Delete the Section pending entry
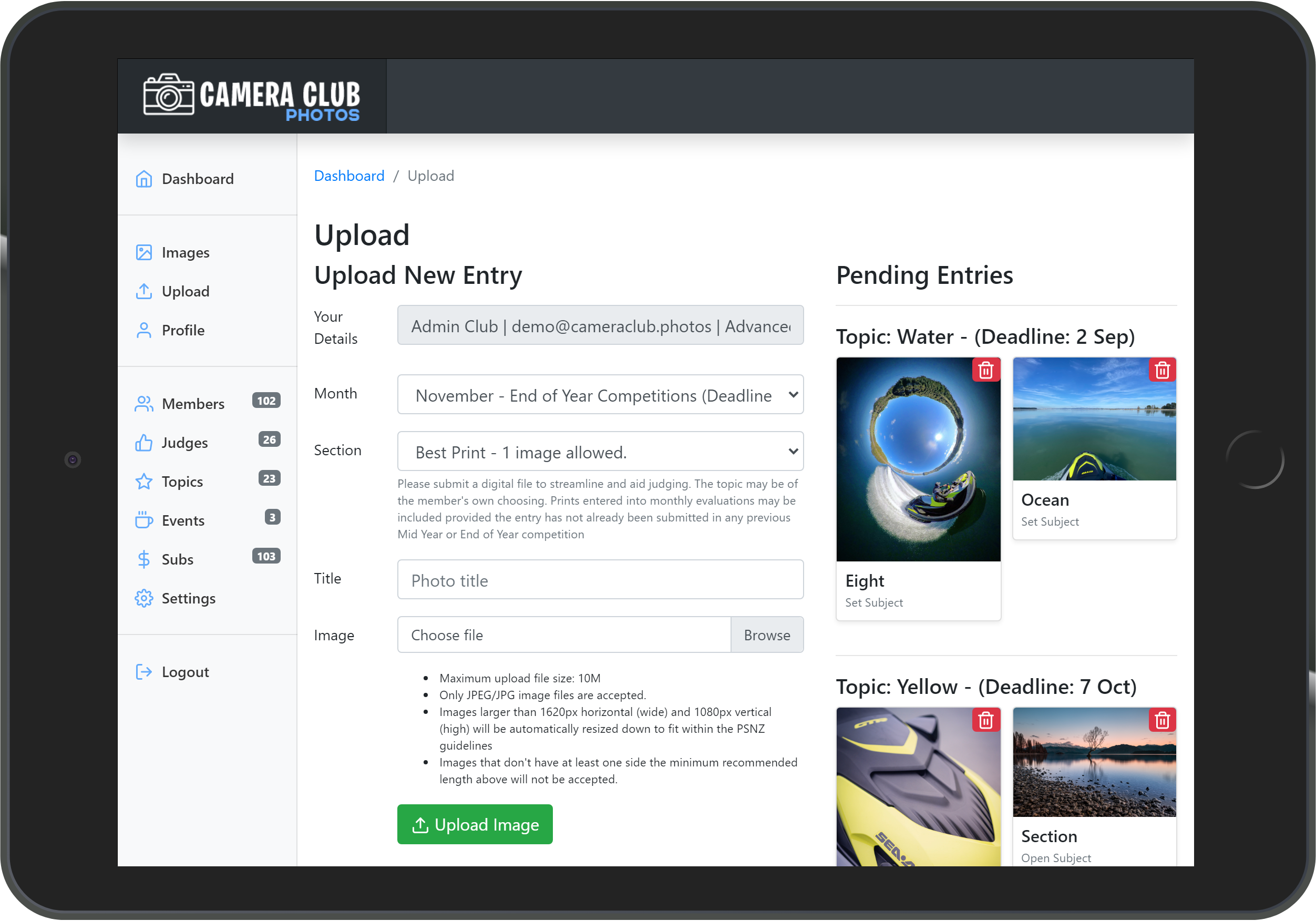The image size is (1316, 921). click(1162, 720)
